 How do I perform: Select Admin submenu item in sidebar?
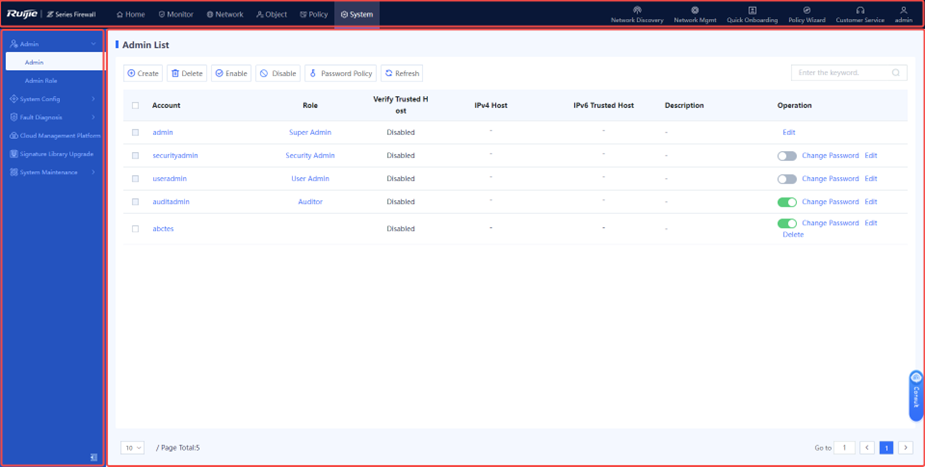pos(55,62)
